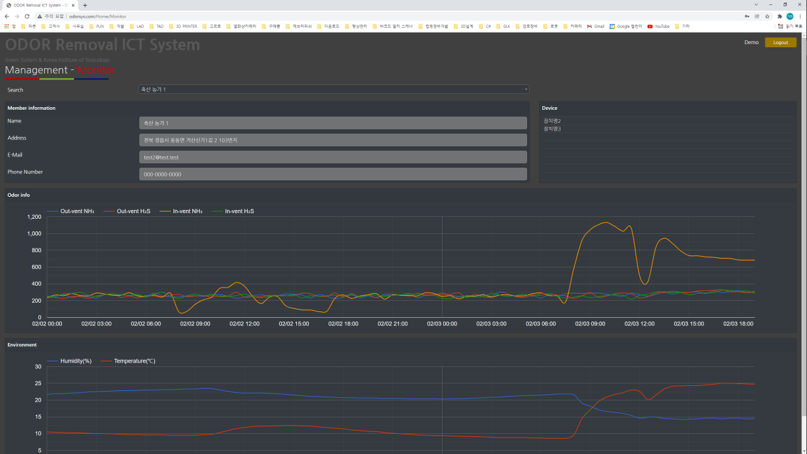Click the page vertical scrollbar
Image resolution: width=807 pixels, height=454 pixels.
[804, 242]
